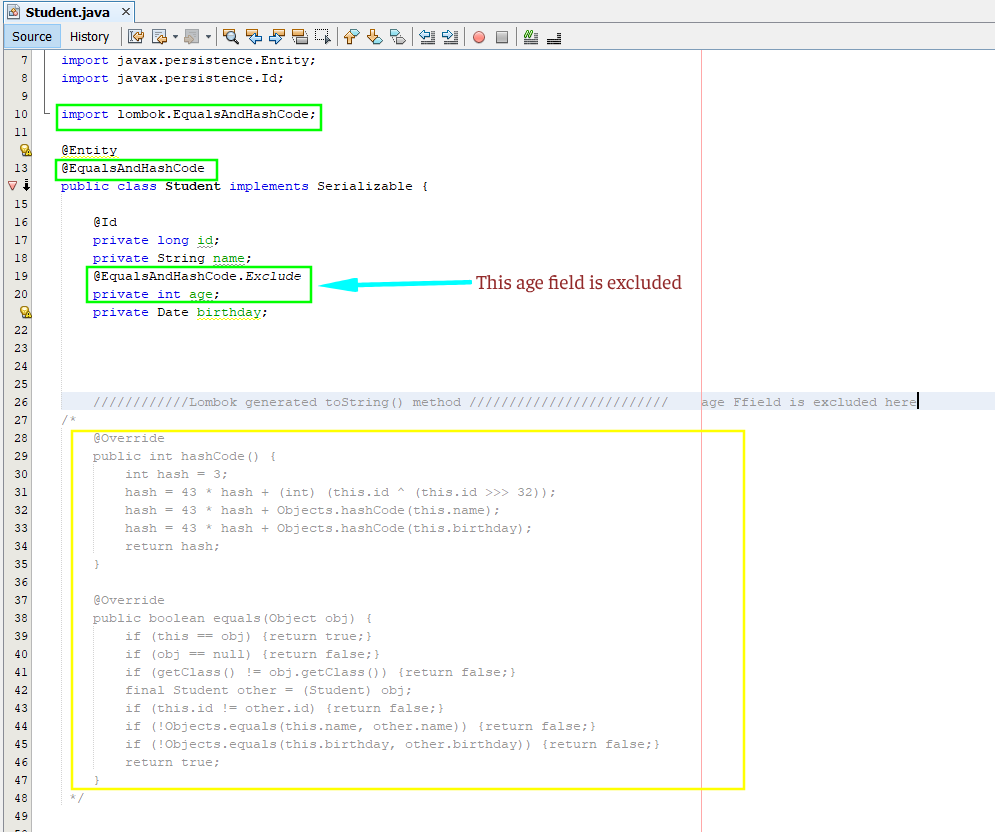The width and height of the screenshot is (995, 832).
Task: Click the Comment lines icon
Action: 531,36
